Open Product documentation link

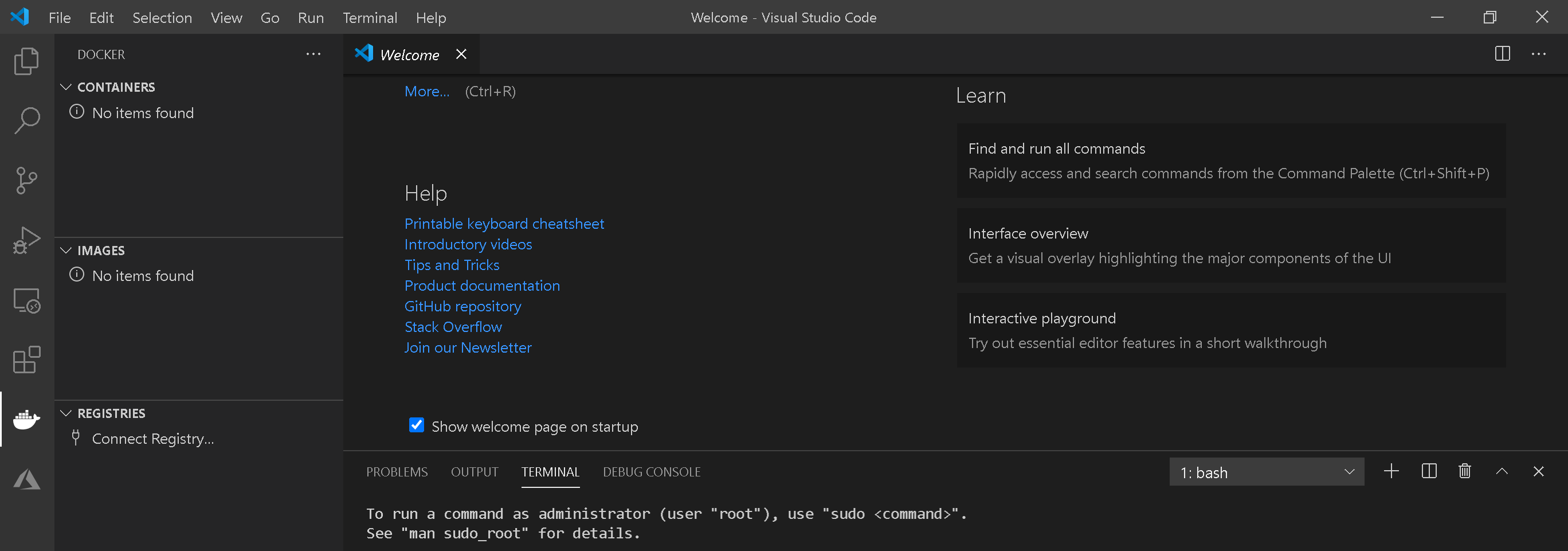coord(482,286)
